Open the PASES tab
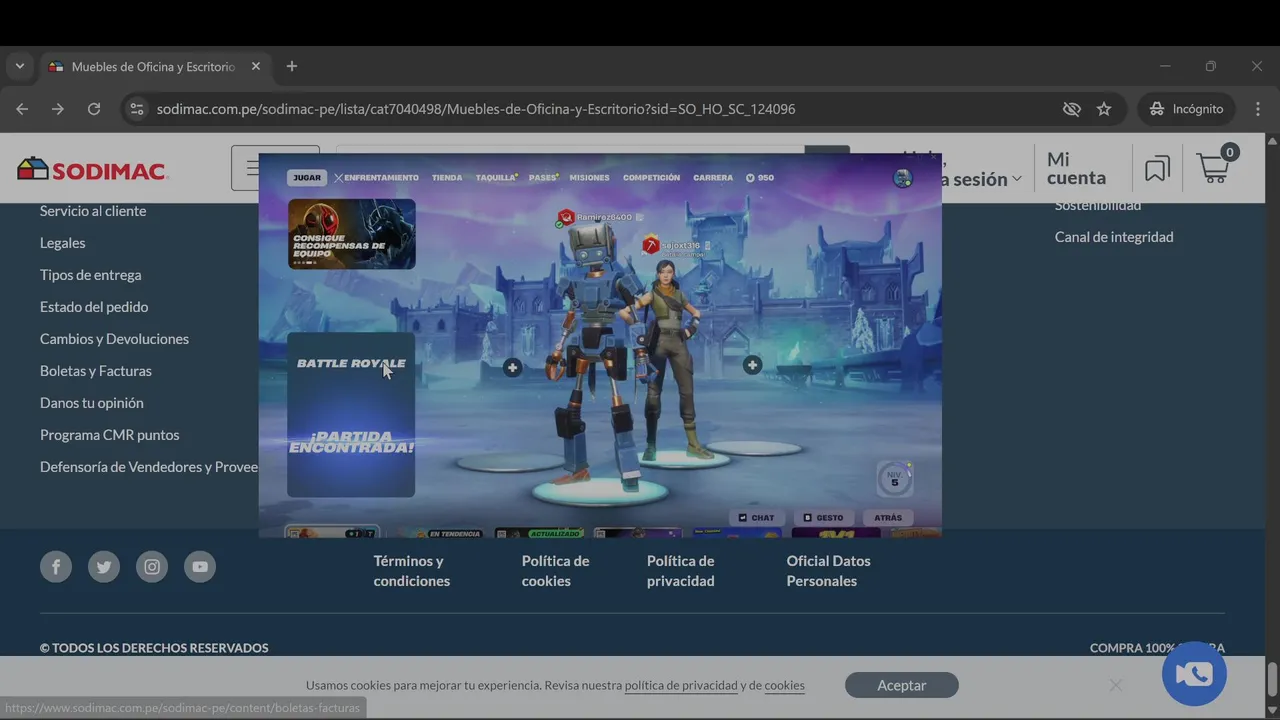Screen dimensions: 1280x720 pos(543,178)
